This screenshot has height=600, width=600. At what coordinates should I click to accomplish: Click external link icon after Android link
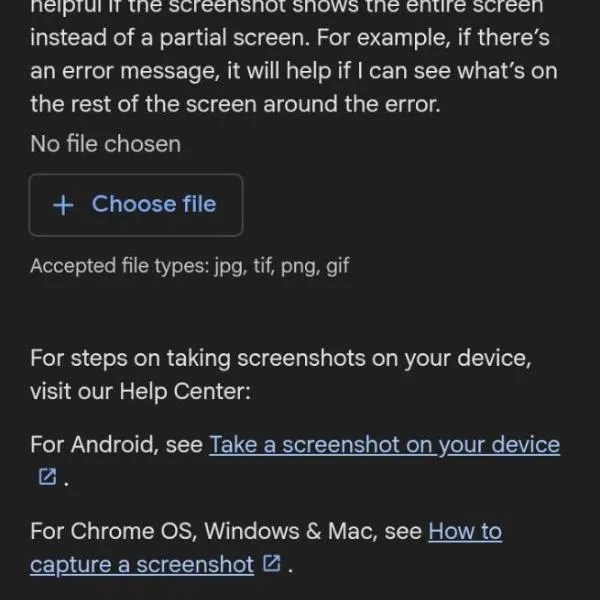pos(46,478)
